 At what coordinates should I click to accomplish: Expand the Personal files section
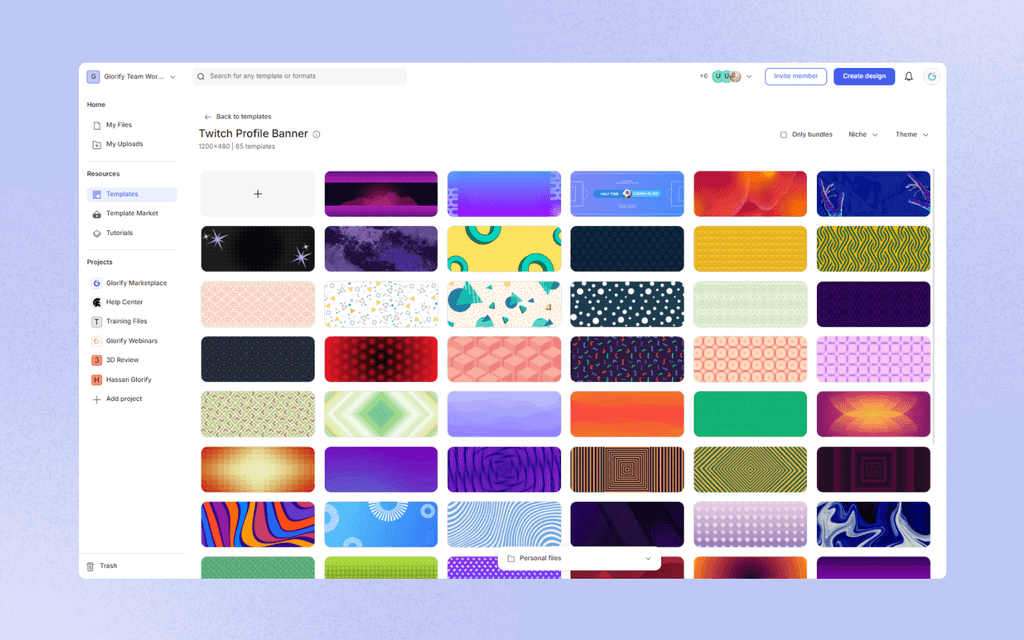click(x=646, y=558)
